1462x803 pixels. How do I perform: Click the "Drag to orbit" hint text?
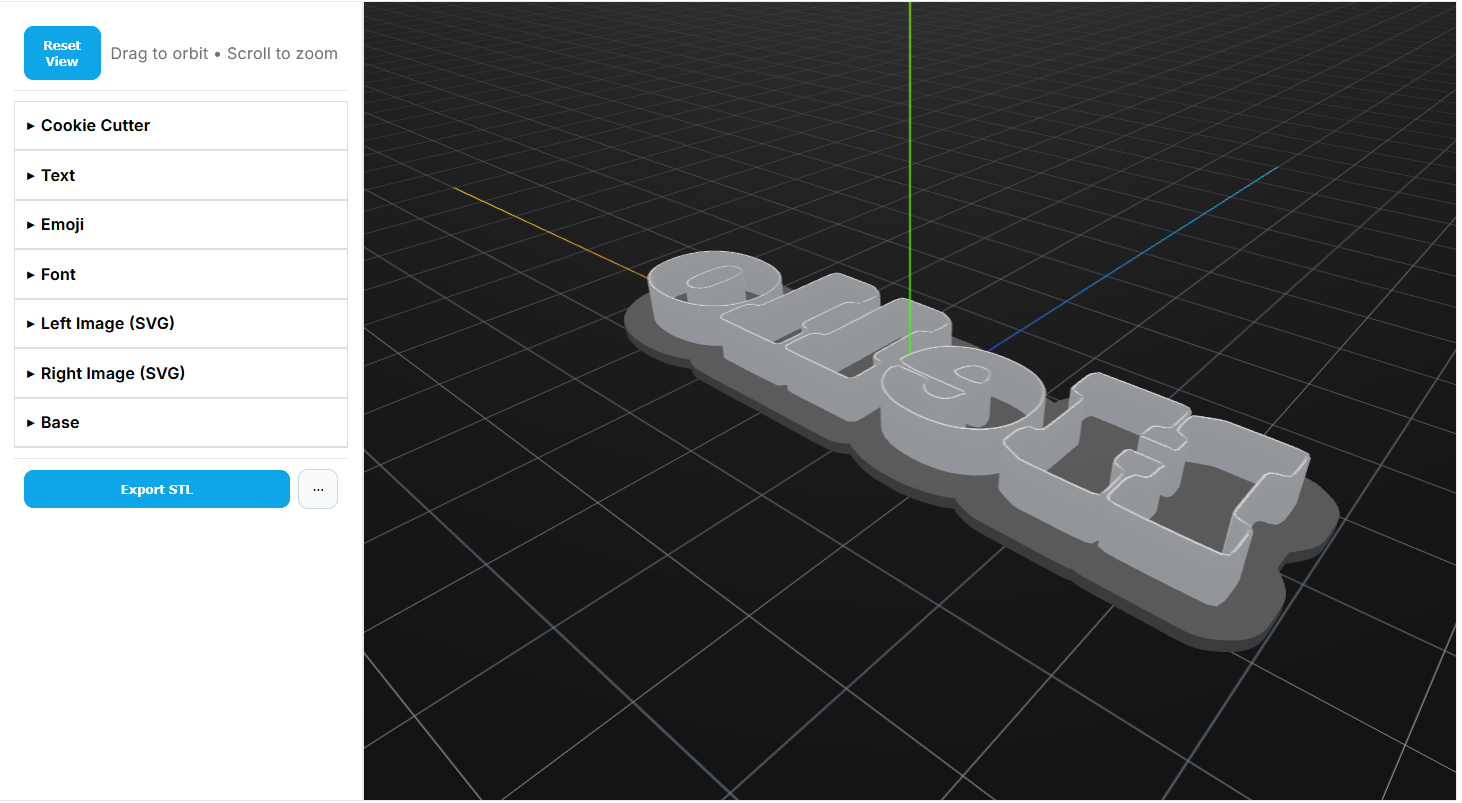pyautogui.click(x=160, y=54)
